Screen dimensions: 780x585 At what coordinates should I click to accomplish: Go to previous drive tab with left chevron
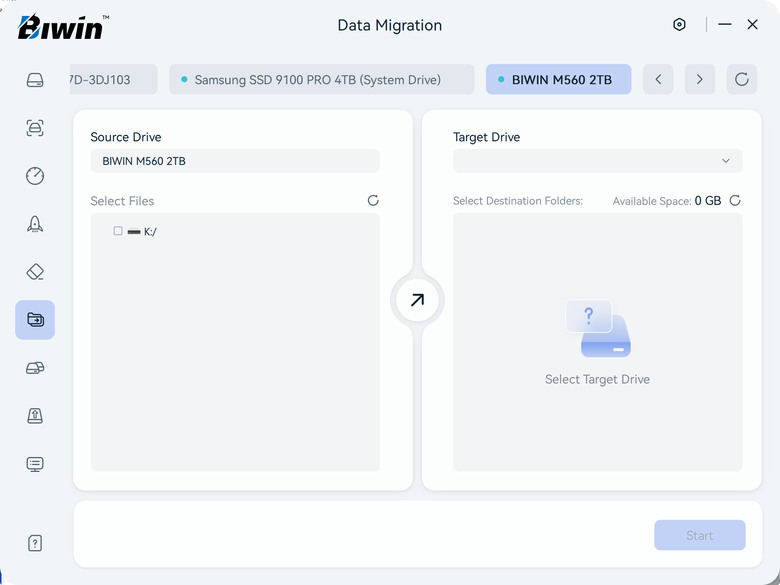[x=658, y=79]
